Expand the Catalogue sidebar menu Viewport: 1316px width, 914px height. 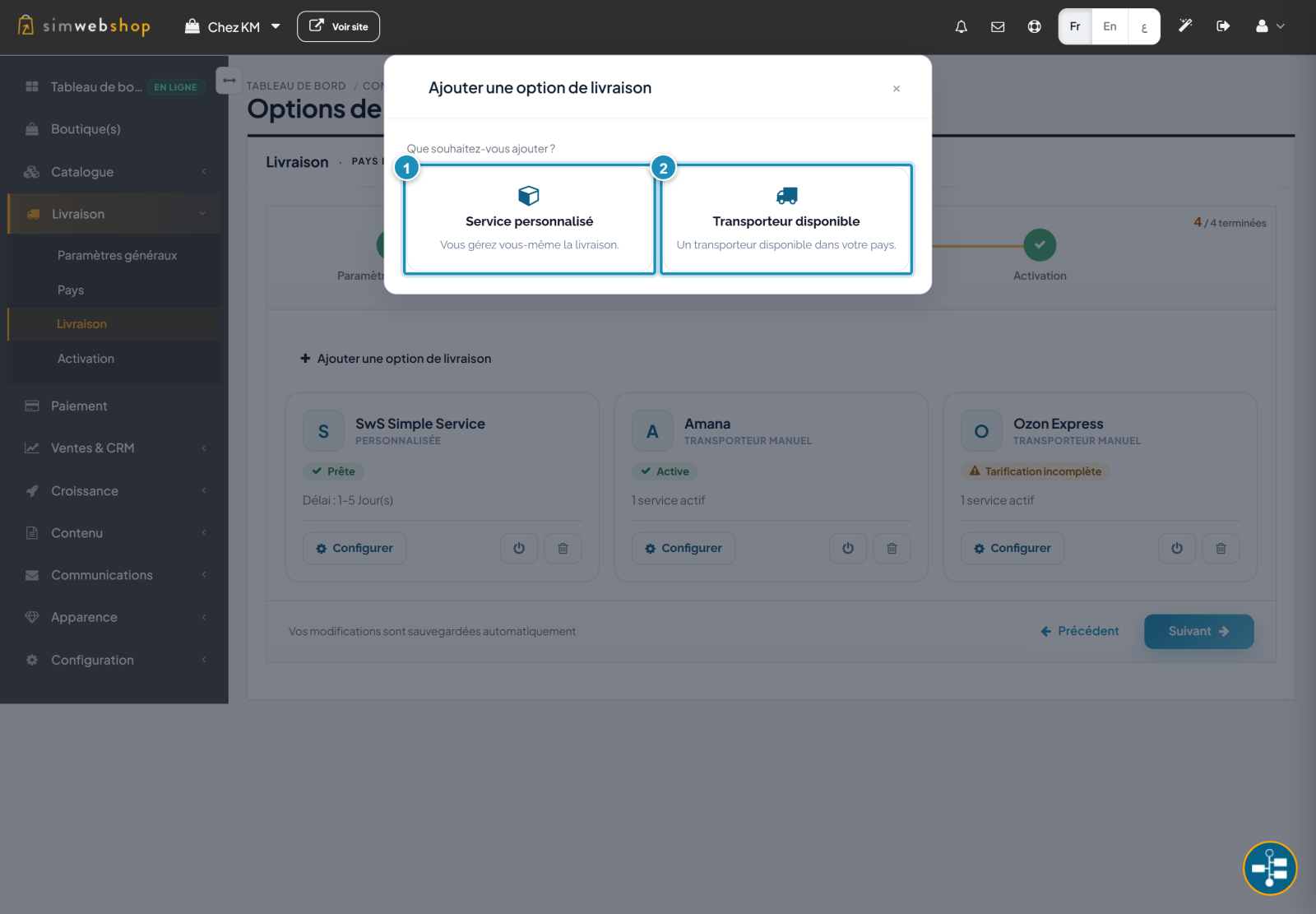pos(114,172)
